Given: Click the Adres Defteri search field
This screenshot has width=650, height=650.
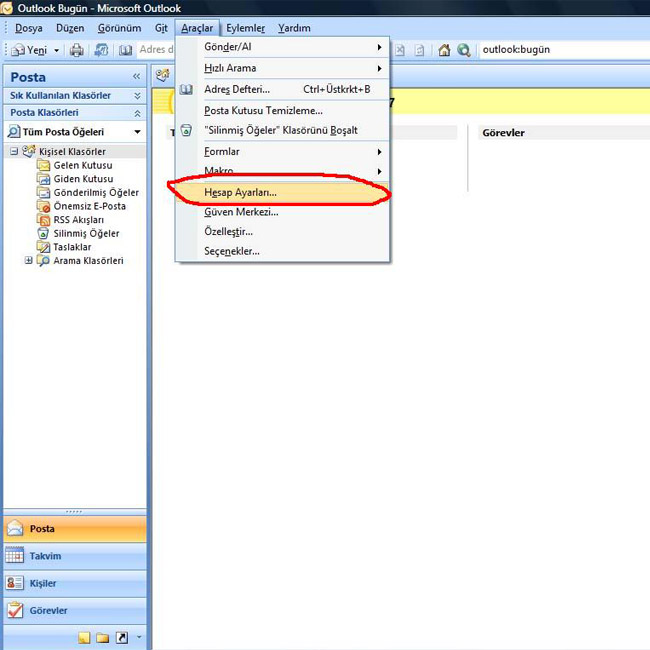Looking at the screenshot, I should pyautogui.click(x=156, y=50).
